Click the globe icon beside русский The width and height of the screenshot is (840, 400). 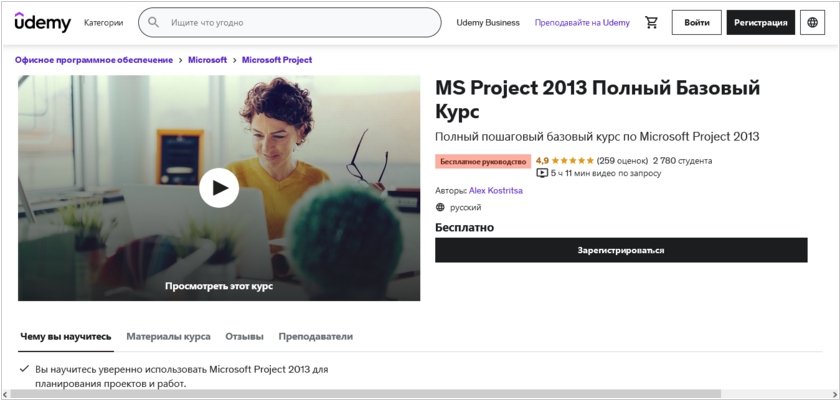440,207
